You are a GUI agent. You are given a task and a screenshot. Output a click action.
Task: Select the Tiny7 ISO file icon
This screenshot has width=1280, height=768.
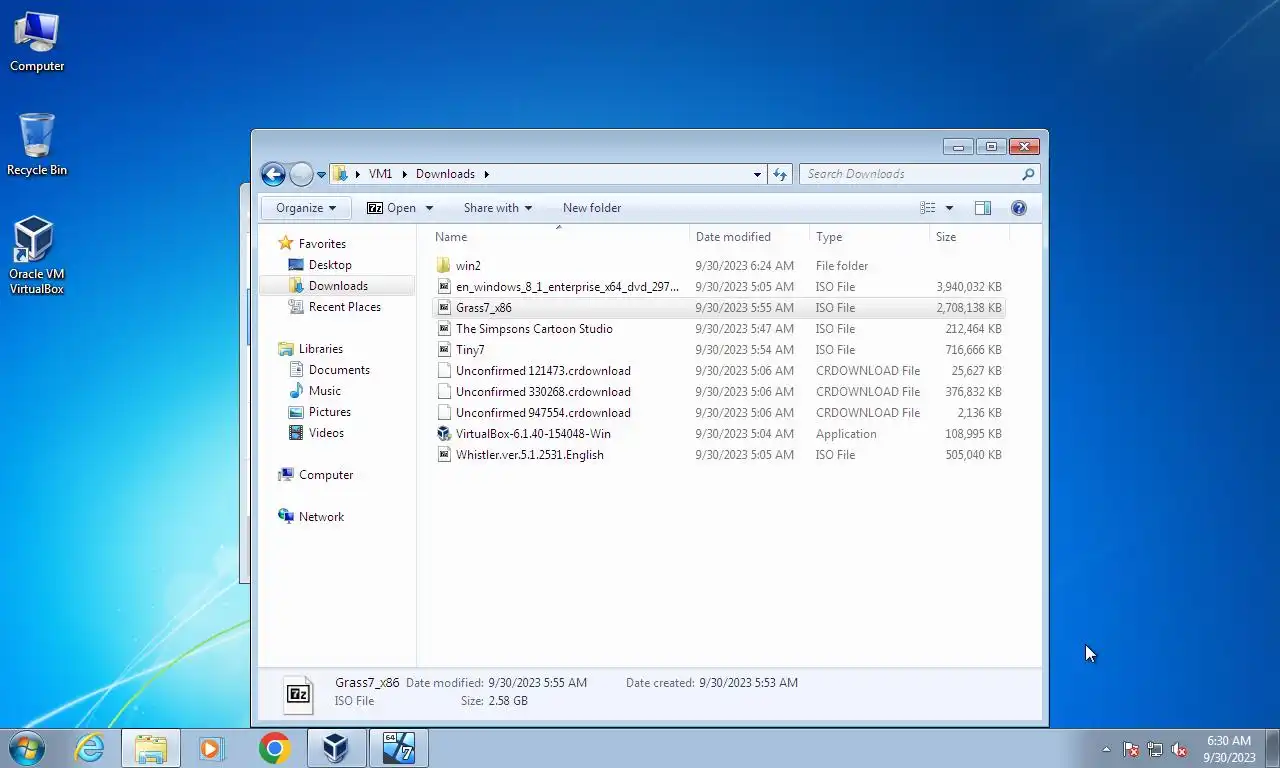(445, 350)
